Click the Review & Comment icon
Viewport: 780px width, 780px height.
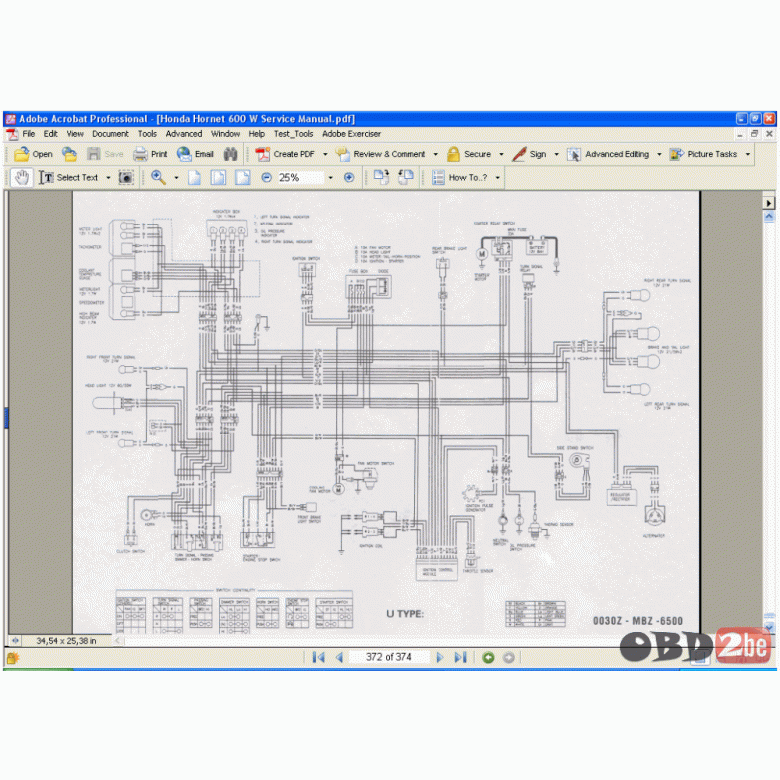click(343, 154)
